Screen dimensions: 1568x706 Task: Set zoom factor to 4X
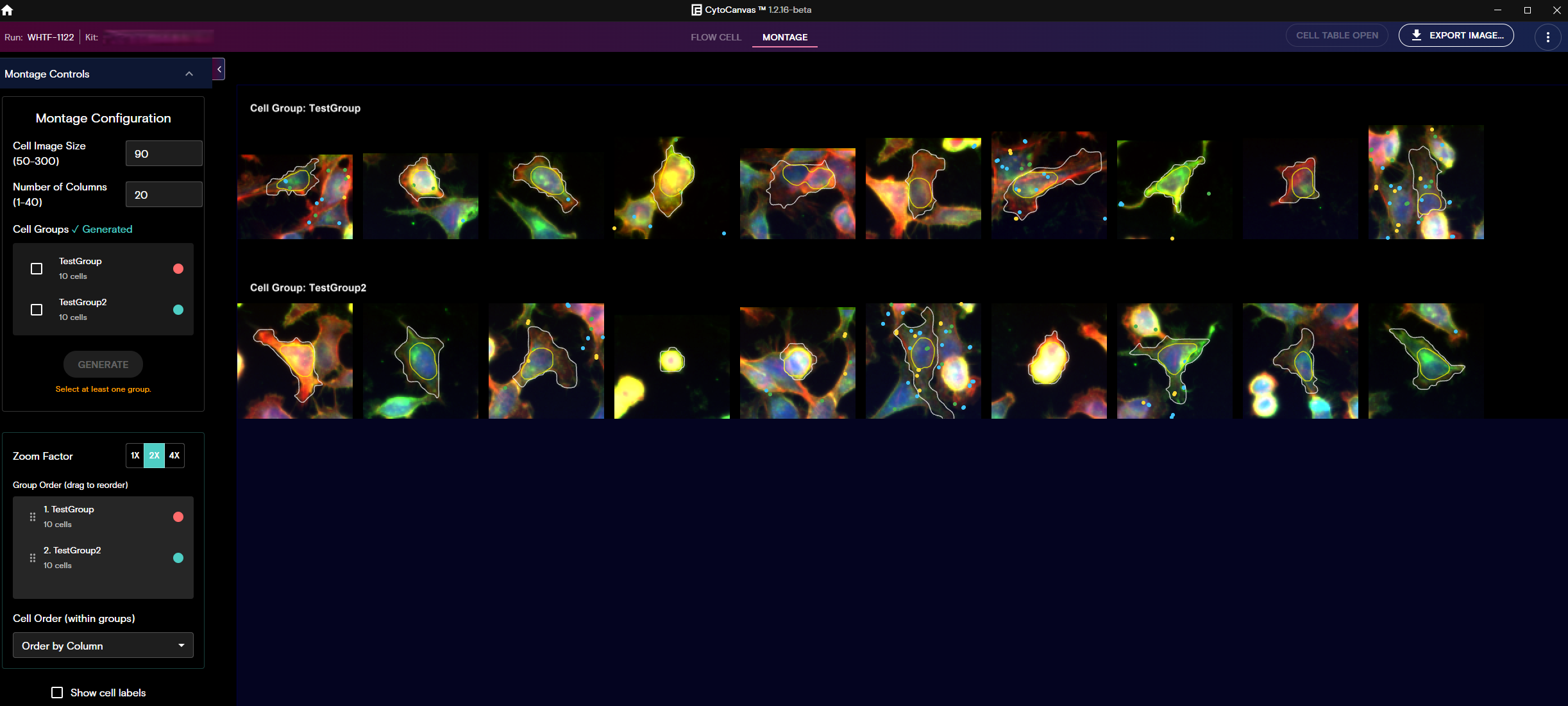[174, 455]
